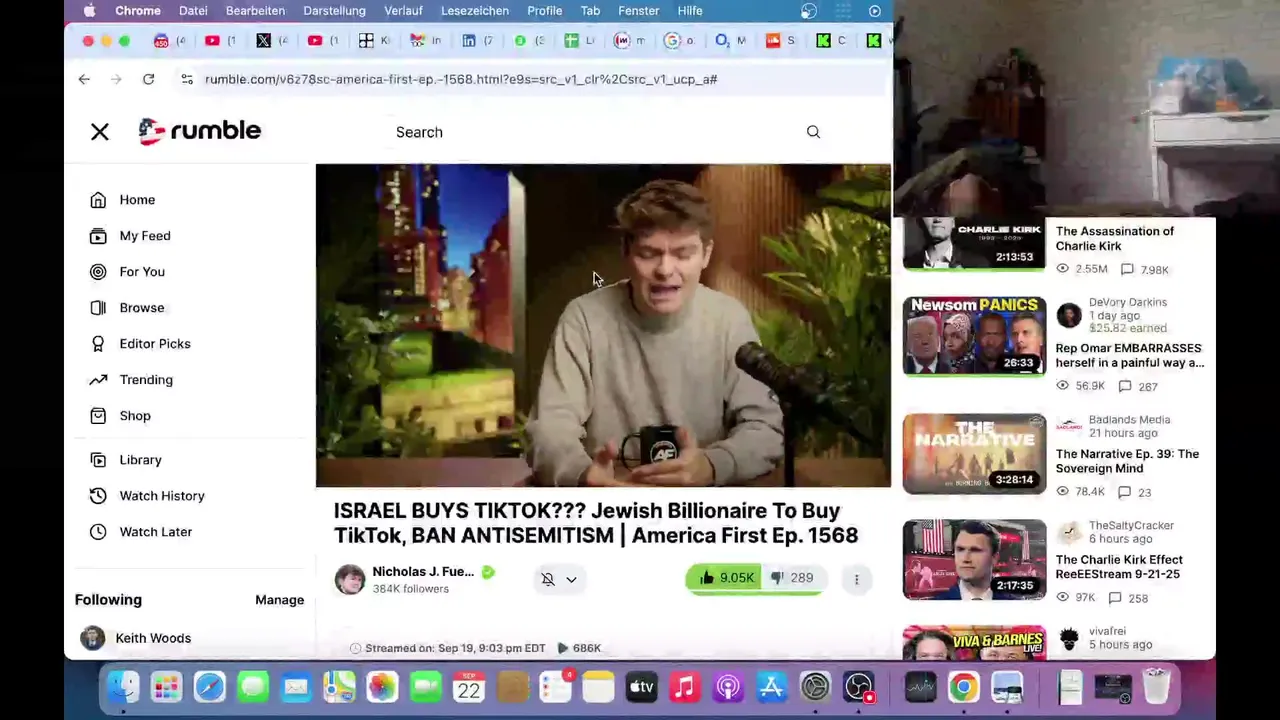Open Music from the dock
This screenshot has width=1280, height=720.
[685, 687]
